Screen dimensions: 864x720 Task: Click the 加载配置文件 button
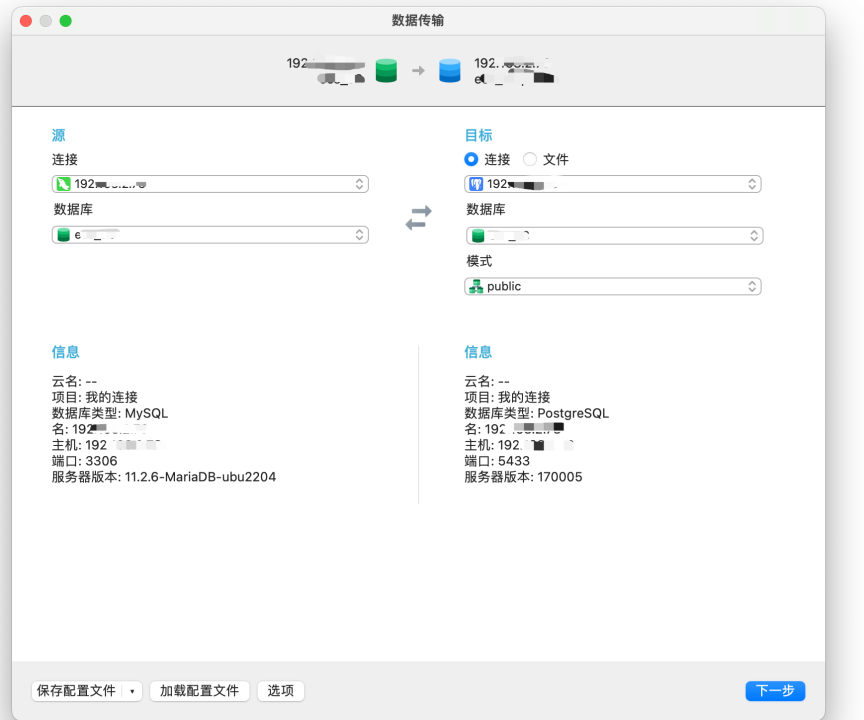199,691
